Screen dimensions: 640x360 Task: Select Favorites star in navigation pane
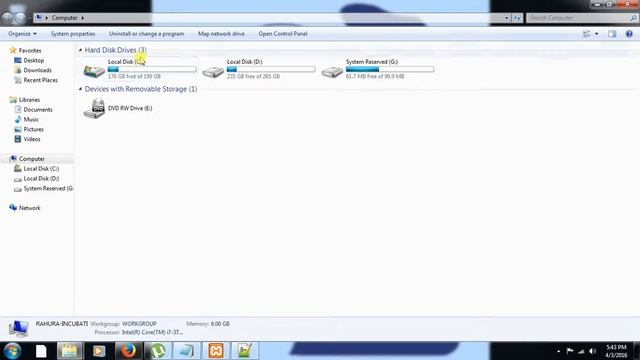[13, 50]
